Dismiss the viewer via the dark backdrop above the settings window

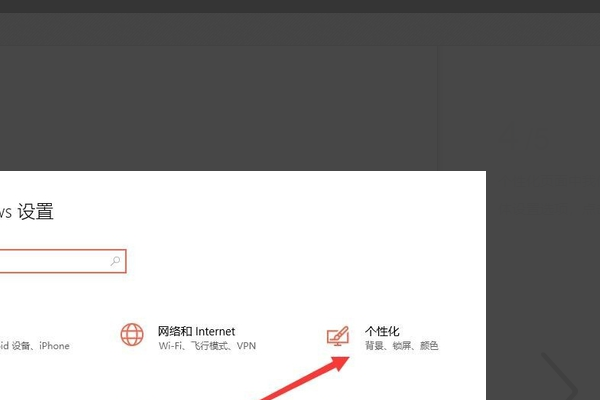click(x=218, y=108)
